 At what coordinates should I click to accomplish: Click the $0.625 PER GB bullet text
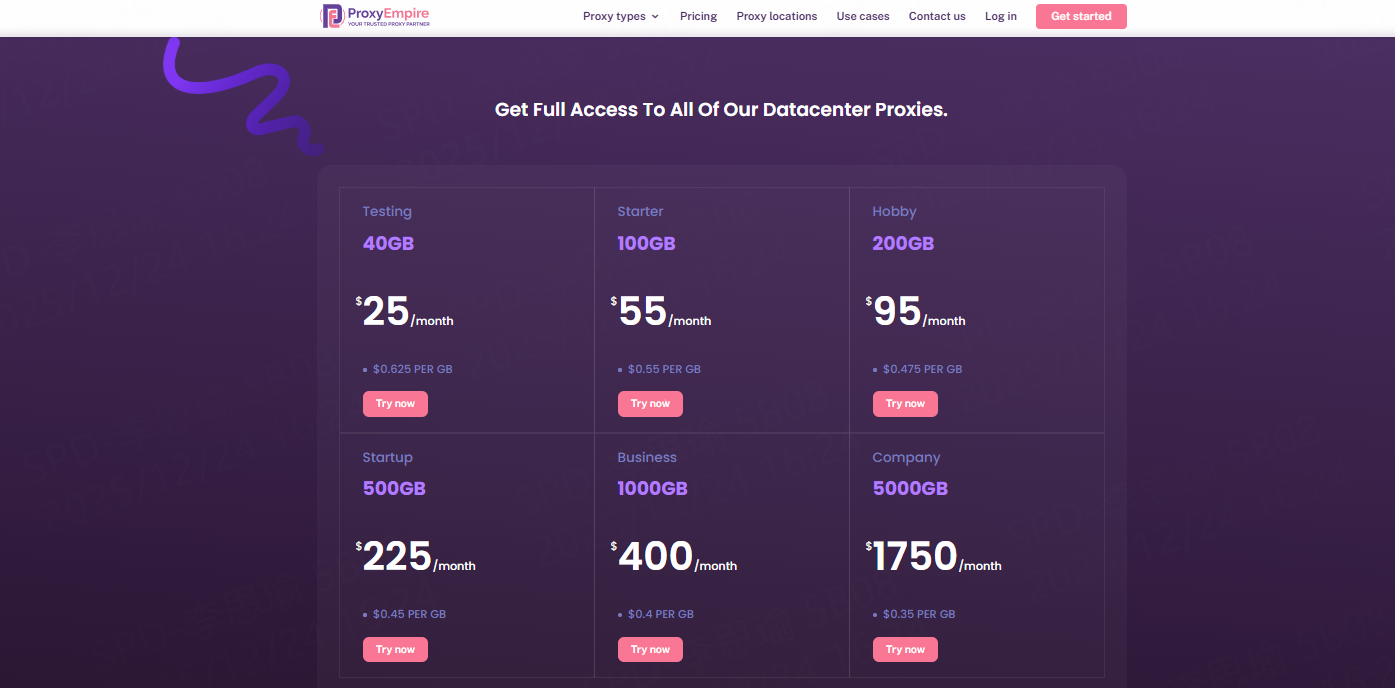click(412, 369)
